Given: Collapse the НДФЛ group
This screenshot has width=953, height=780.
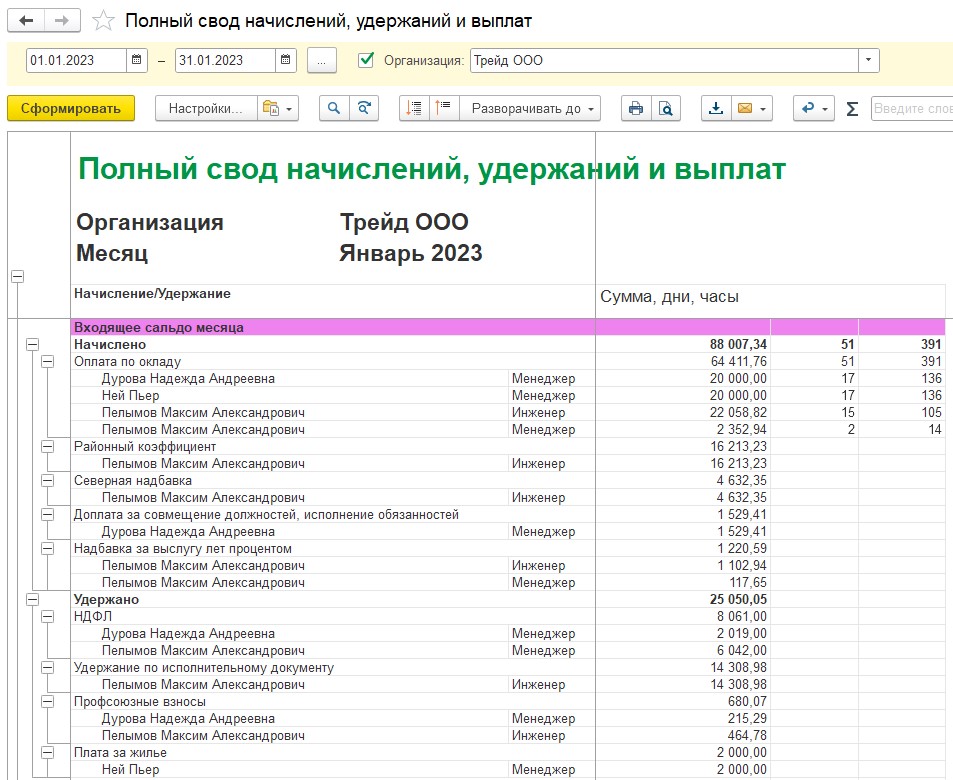Looking at the screenshot, I should 47,617.
